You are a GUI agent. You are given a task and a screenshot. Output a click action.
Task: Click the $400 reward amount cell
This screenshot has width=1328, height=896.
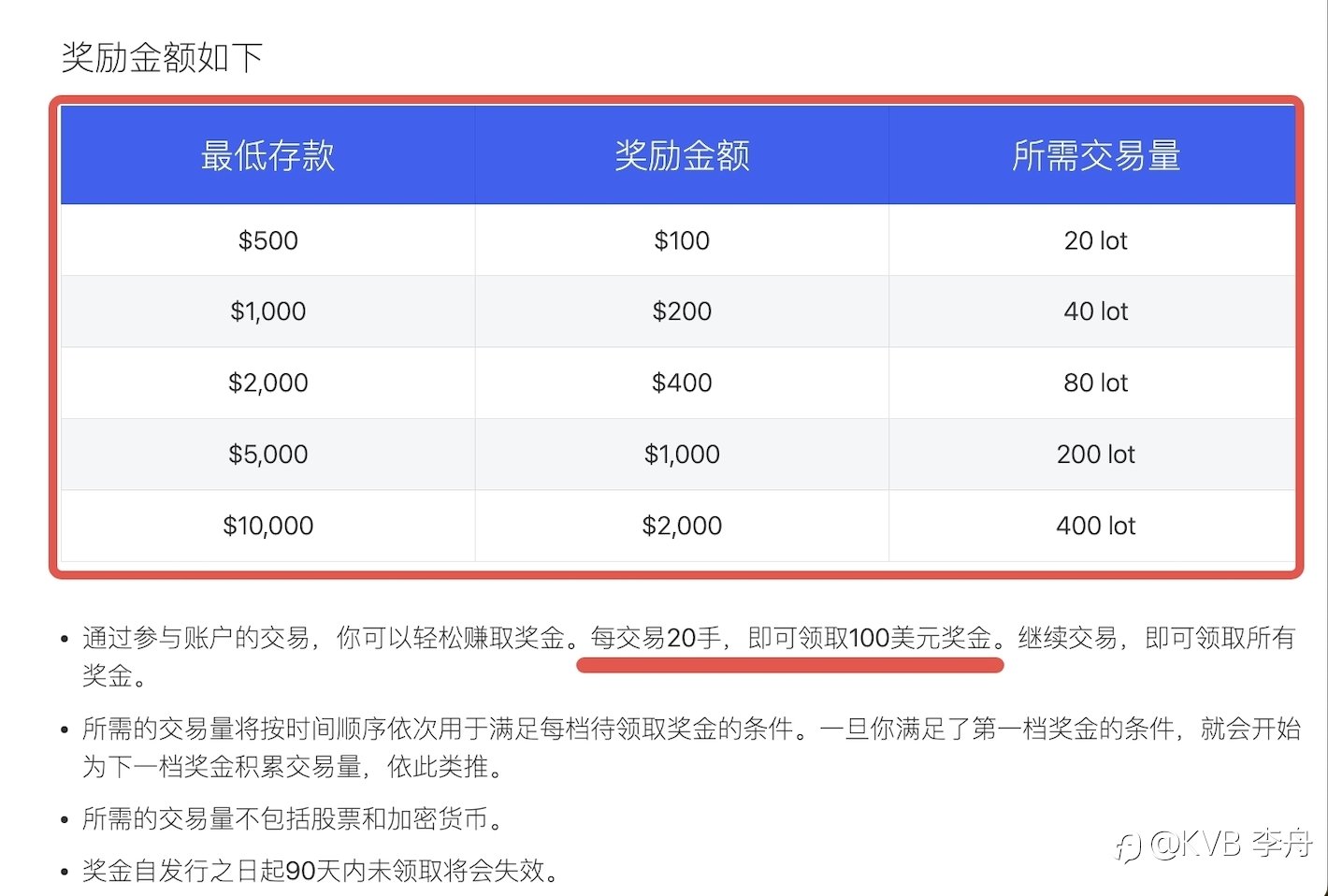[x=682, y=383]
